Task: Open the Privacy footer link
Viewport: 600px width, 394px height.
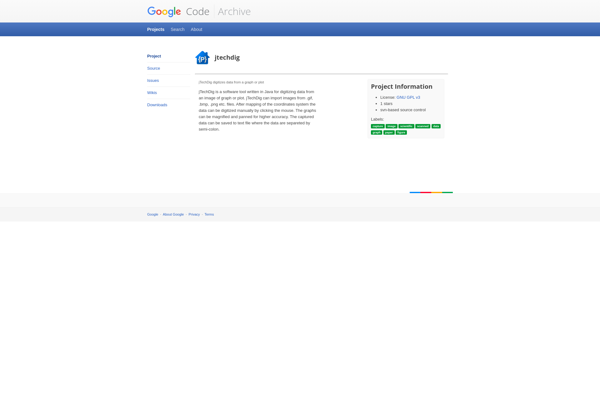Action: point(194,215)
